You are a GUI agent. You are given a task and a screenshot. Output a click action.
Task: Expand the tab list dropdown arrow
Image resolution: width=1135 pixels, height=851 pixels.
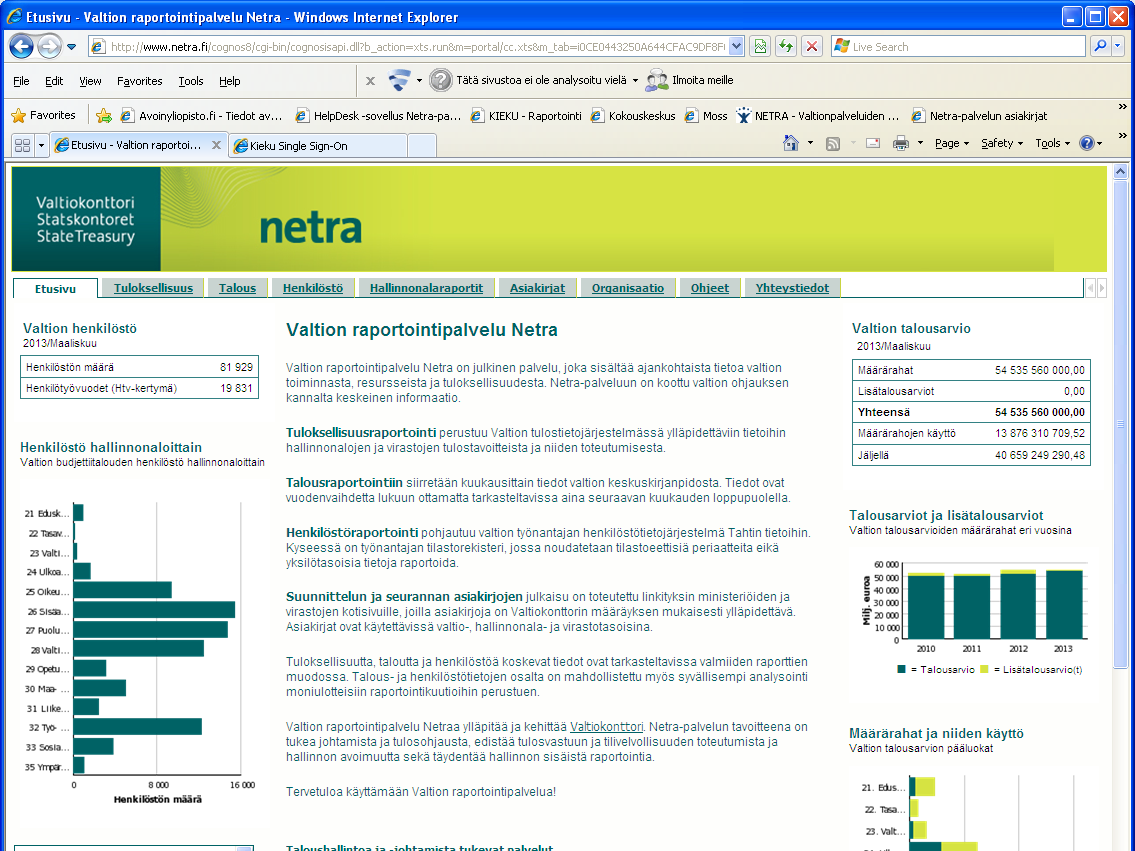pos(41,145)
